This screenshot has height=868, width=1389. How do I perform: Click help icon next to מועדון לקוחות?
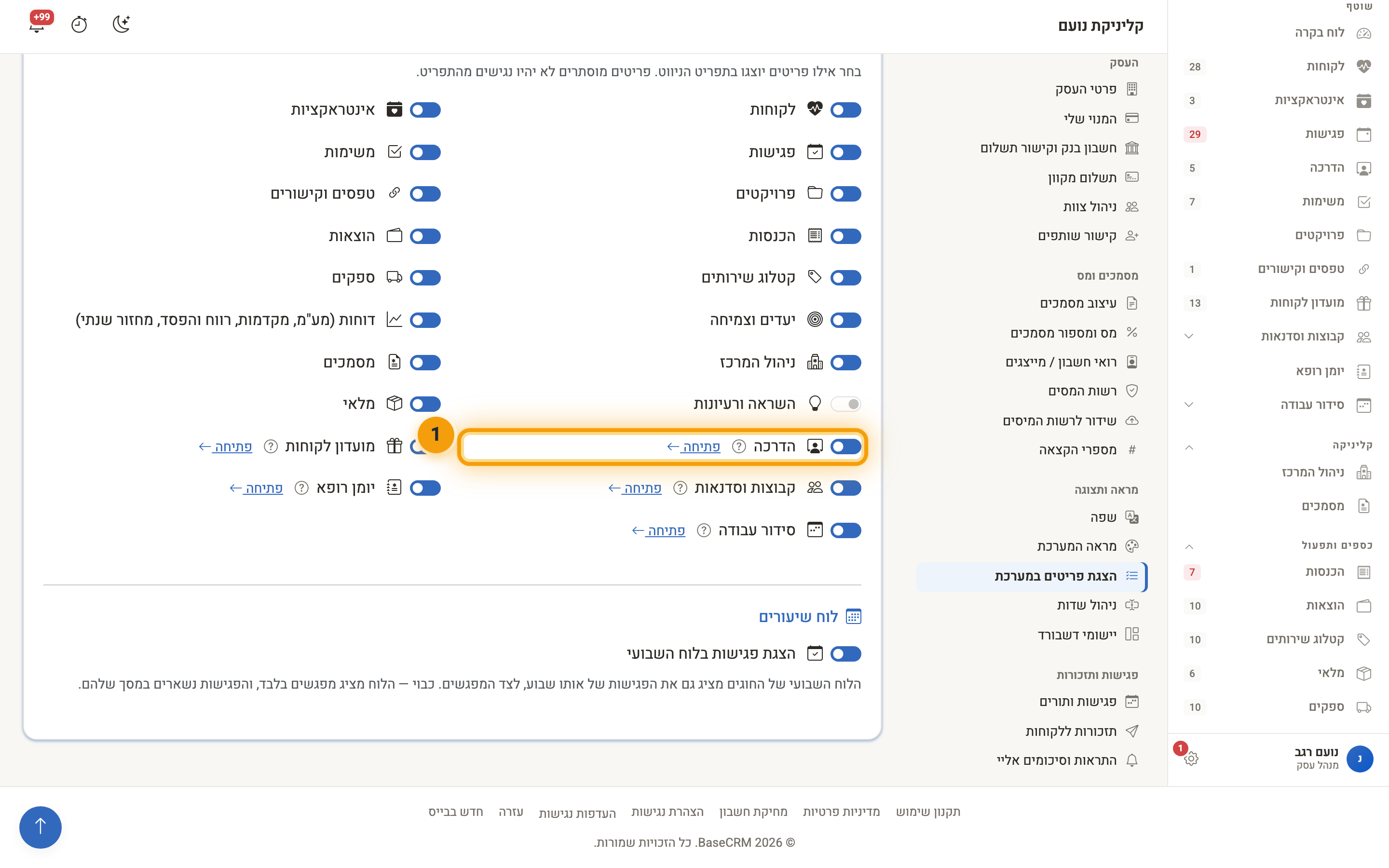point(271,446)
